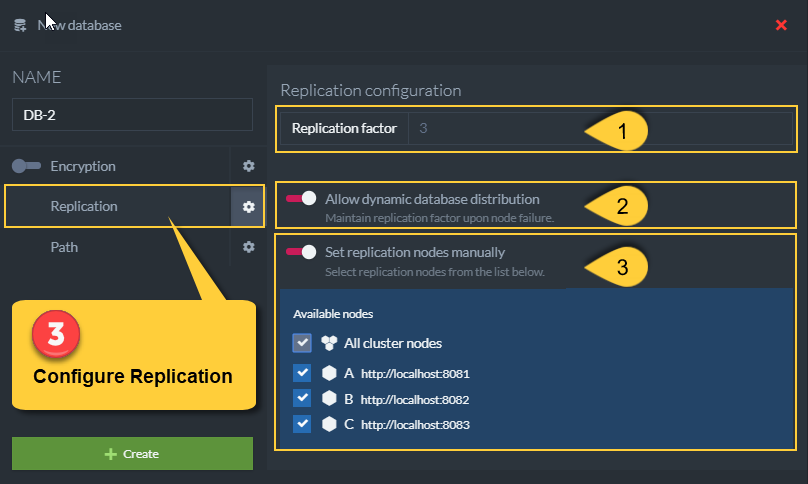Click the database NAME field containing DB-2

[132, 114]
